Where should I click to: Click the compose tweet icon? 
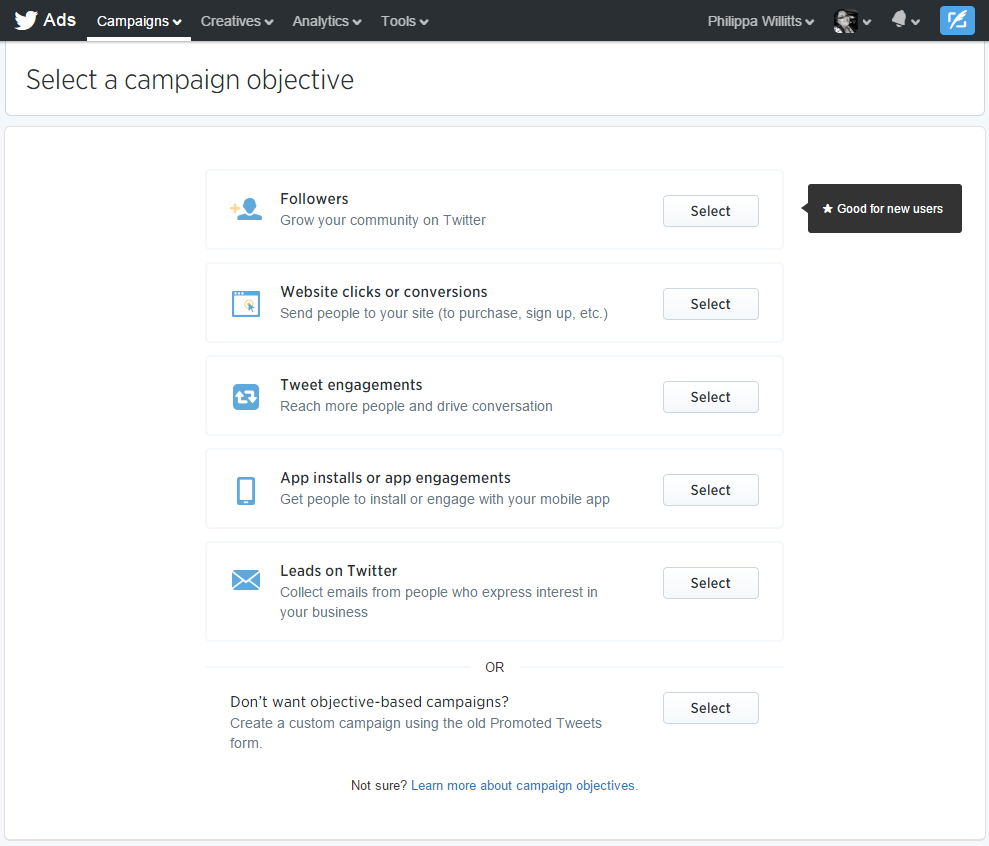tap(957, 20)
